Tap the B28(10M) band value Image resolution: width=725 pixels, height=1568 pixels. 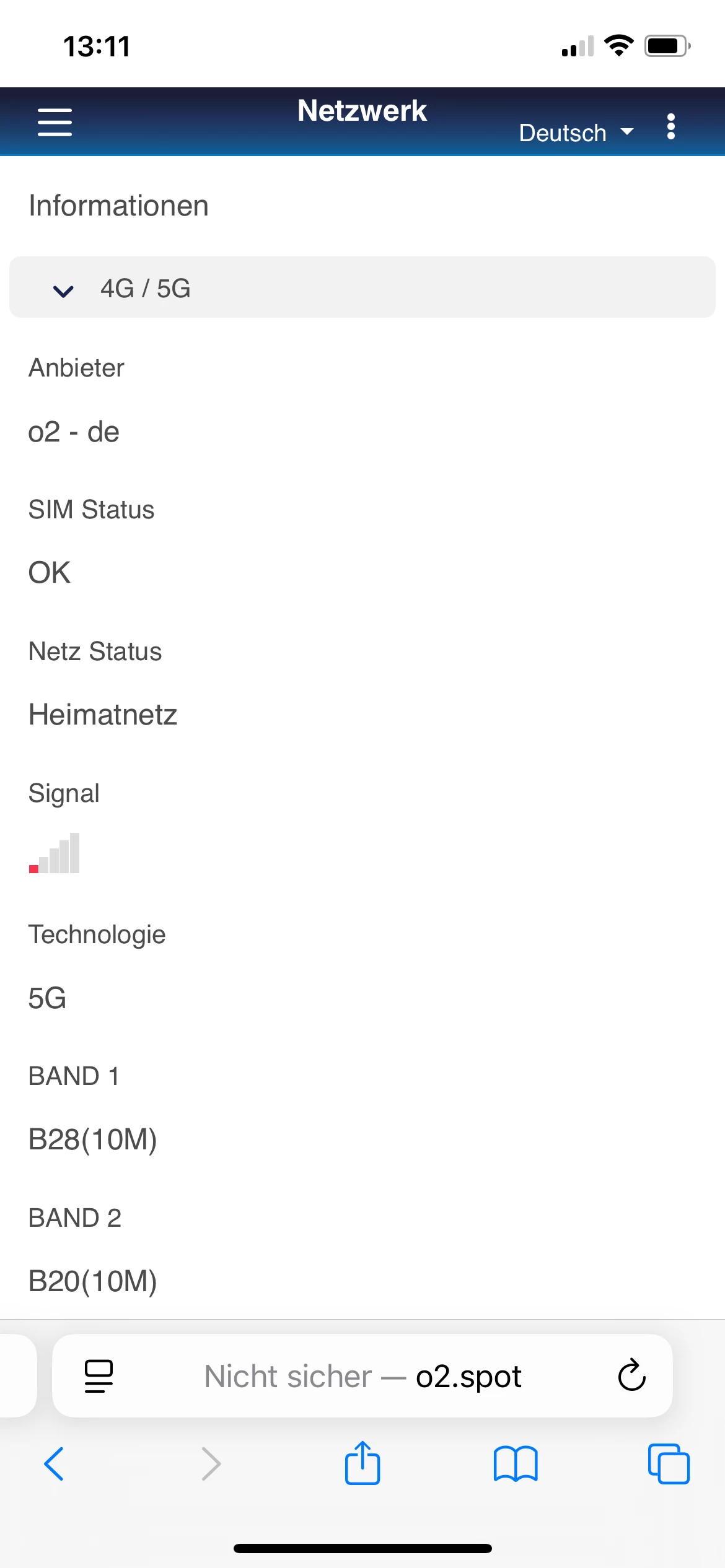[93, 1139]
